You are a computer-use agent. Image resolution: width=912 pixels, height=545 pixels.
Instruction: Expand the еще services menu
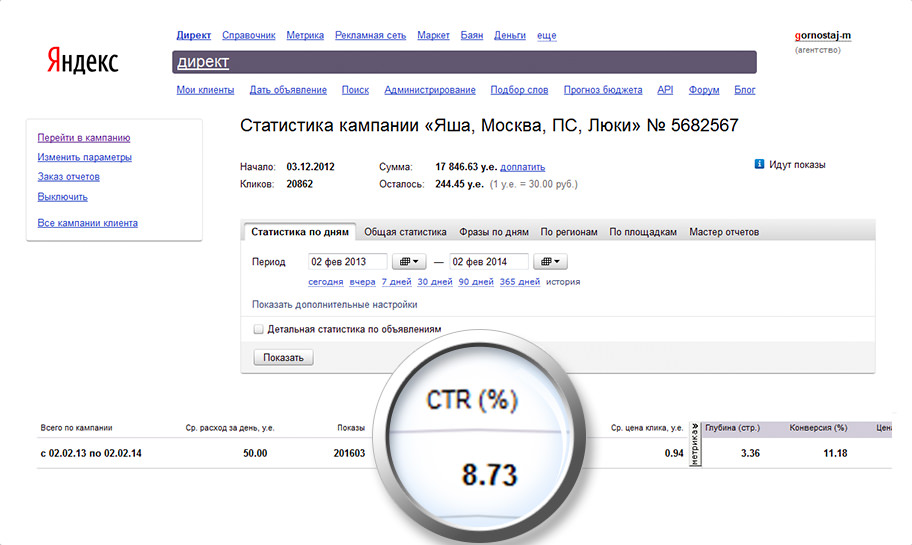[547, 35]
